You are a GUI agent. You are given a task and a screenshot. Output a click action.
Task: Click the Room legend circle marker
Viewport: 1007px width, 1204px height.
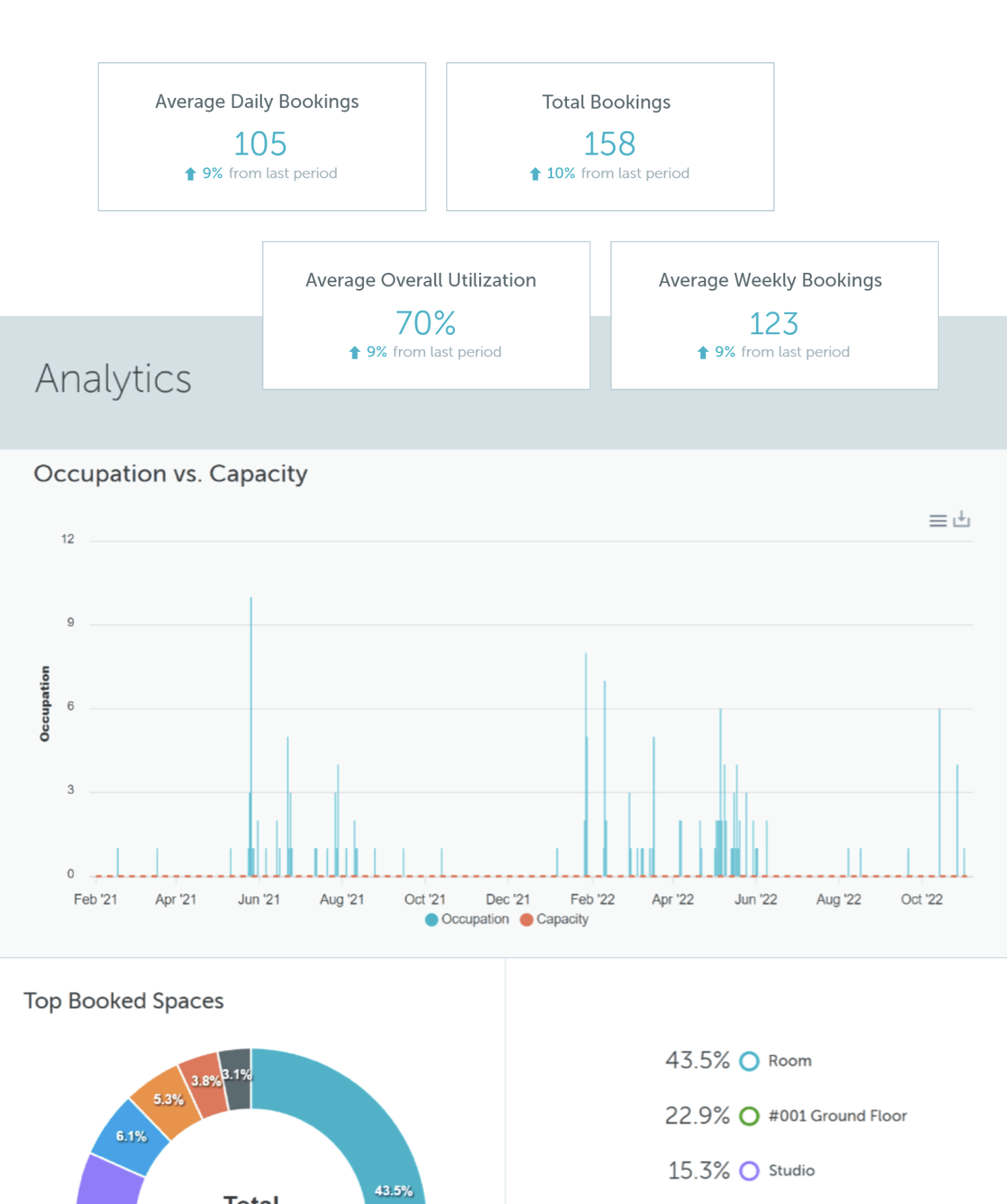pyautogui.click(x=749, y=1061)
